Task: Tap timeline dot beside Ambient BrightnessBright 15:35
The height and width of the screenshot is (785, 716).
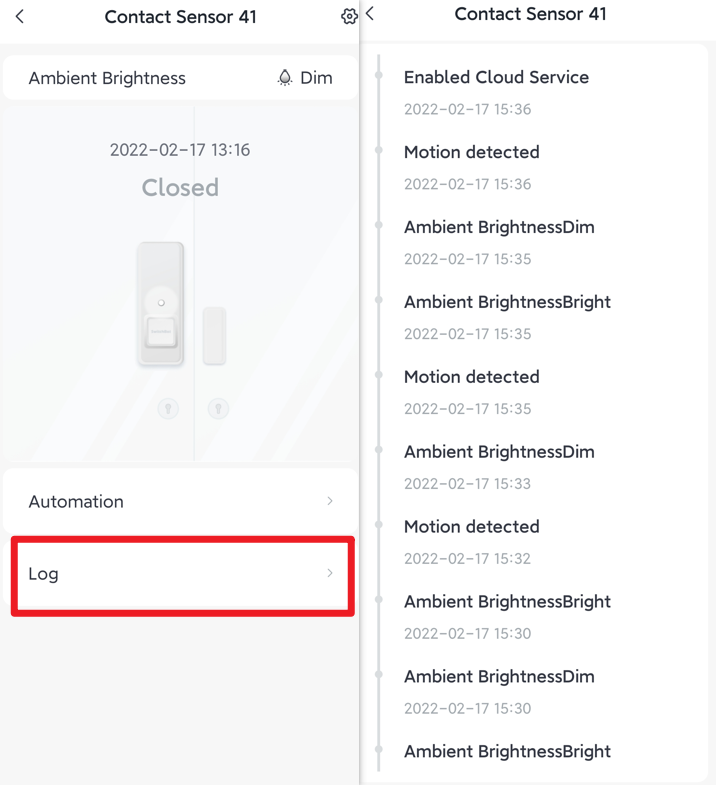Action: tap(379, 300)
